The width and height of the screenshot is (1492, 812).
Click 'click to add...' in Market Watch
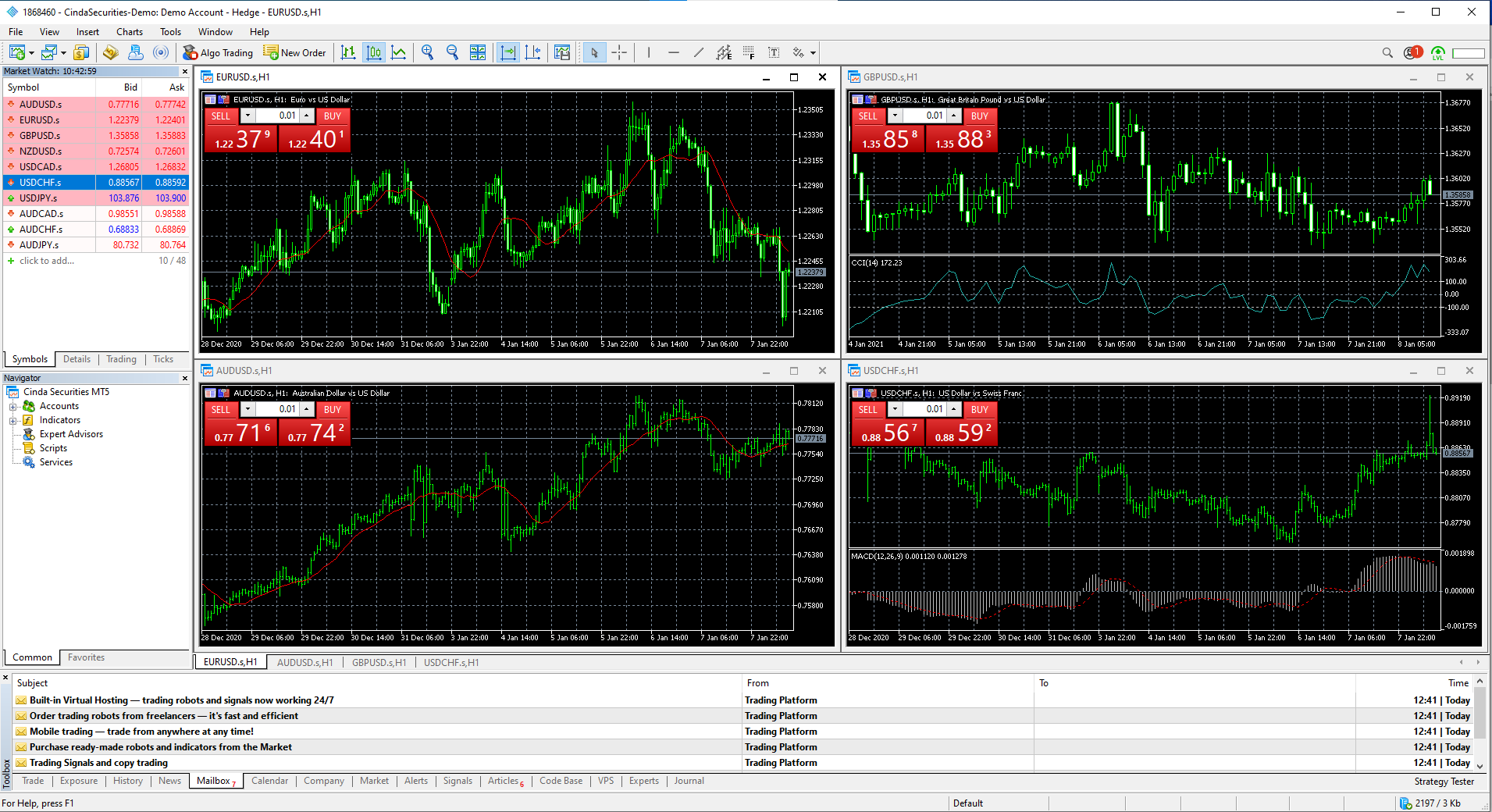[x=47, y=261]
